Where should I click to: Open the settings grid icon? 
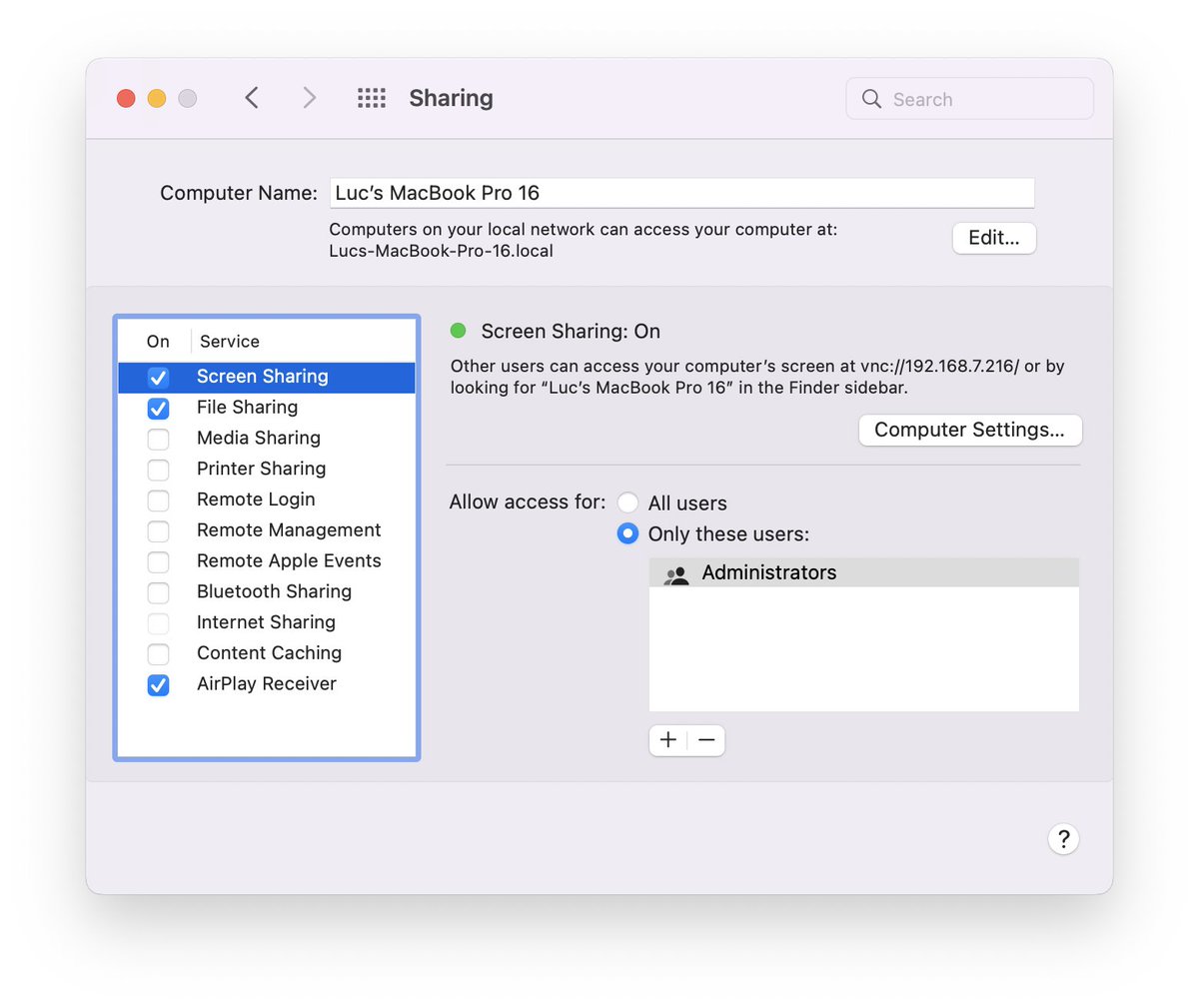point(371,97)
